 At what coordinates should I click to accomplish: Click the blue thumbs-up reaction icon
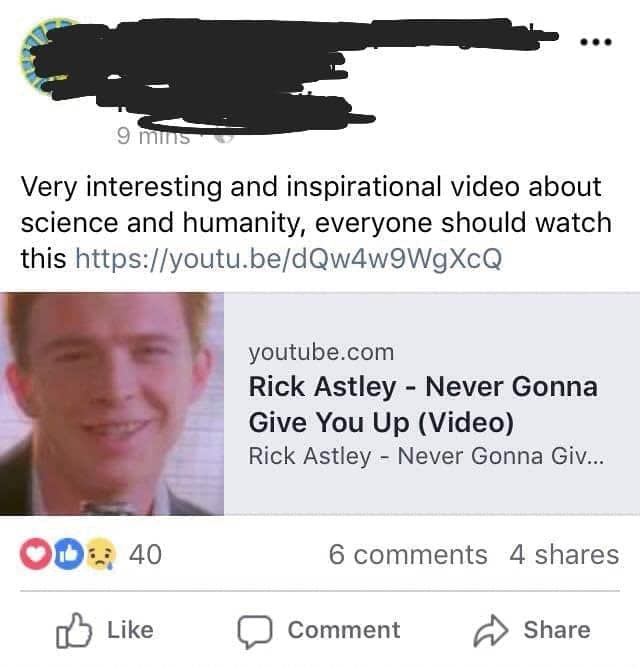pyautogui.click(x=69, y=554)
